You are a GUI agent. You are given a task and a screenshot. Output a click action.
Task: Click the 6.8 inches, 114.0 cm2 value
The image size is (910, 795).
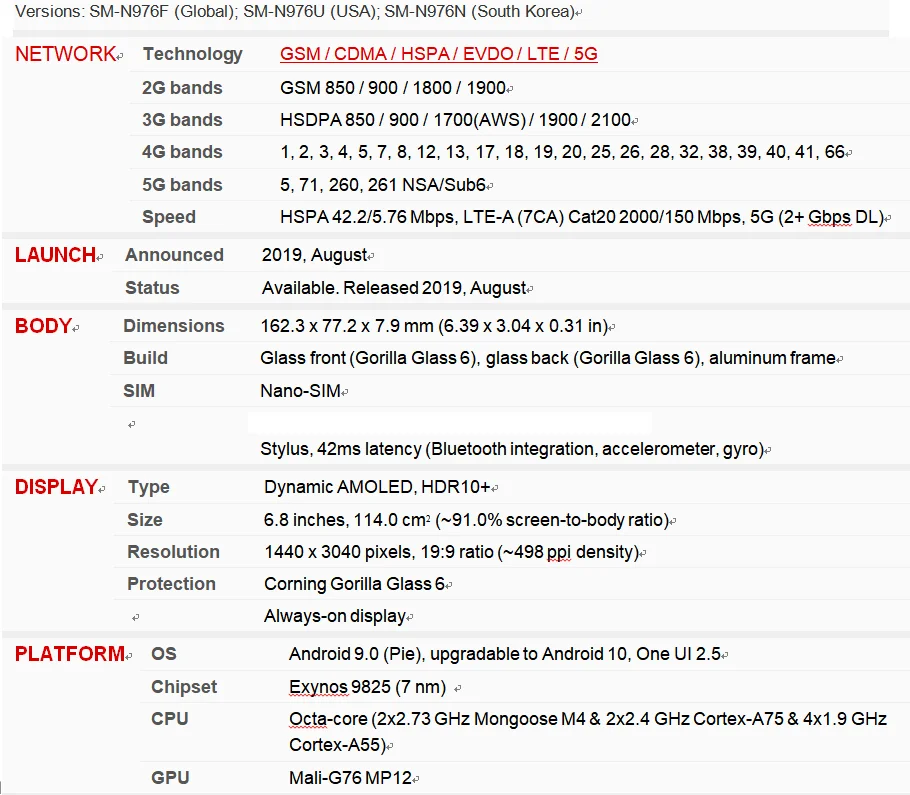click(467, 519)
